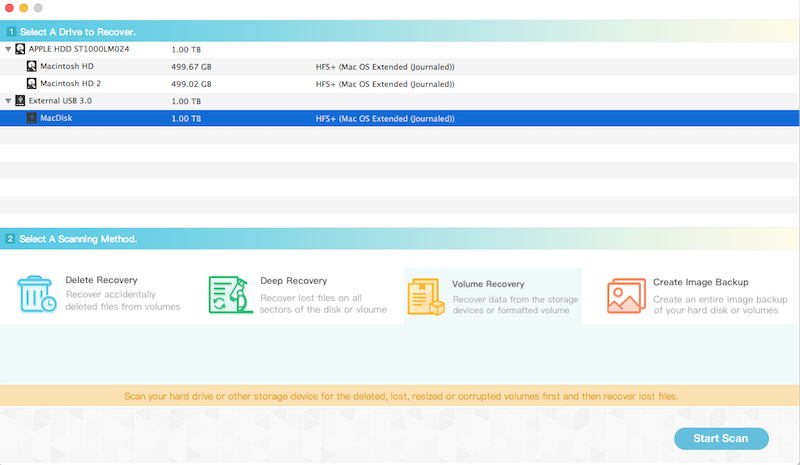Click the 'Create an entire image backup' description
The width and height of the screenshot is (800, 465).
click(x=720, y=305)
